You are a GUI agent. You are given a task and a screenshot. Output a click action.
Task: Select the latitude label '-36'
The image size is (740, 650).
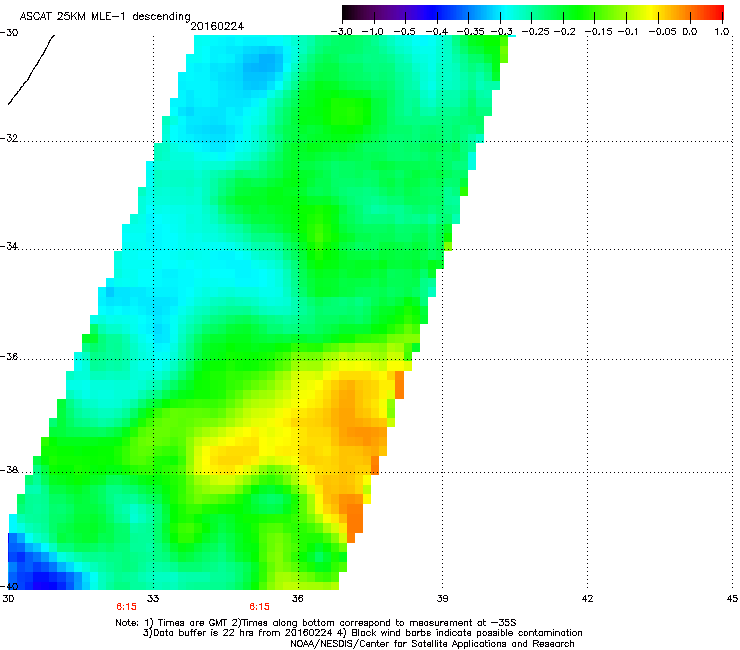point(8,356)
